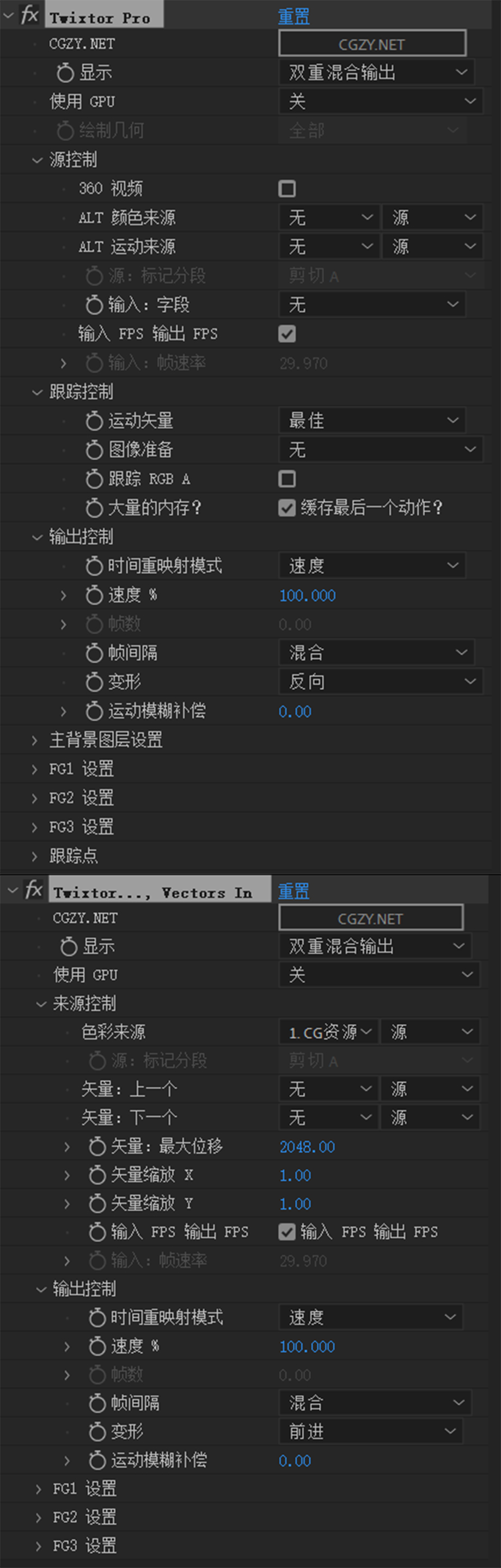This screenshot has width=501, height=1568.
Task: Expand the 跟踪点 section
Action: pos(35,856)
